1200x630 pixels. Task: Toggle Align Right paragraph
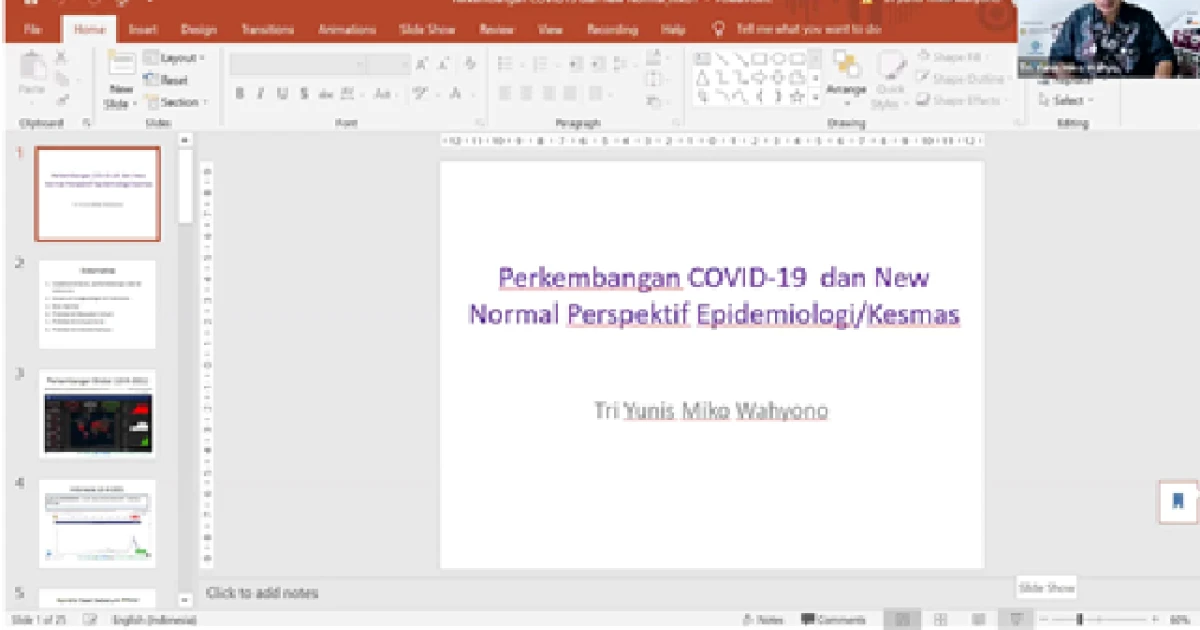(x=548, y=94)
